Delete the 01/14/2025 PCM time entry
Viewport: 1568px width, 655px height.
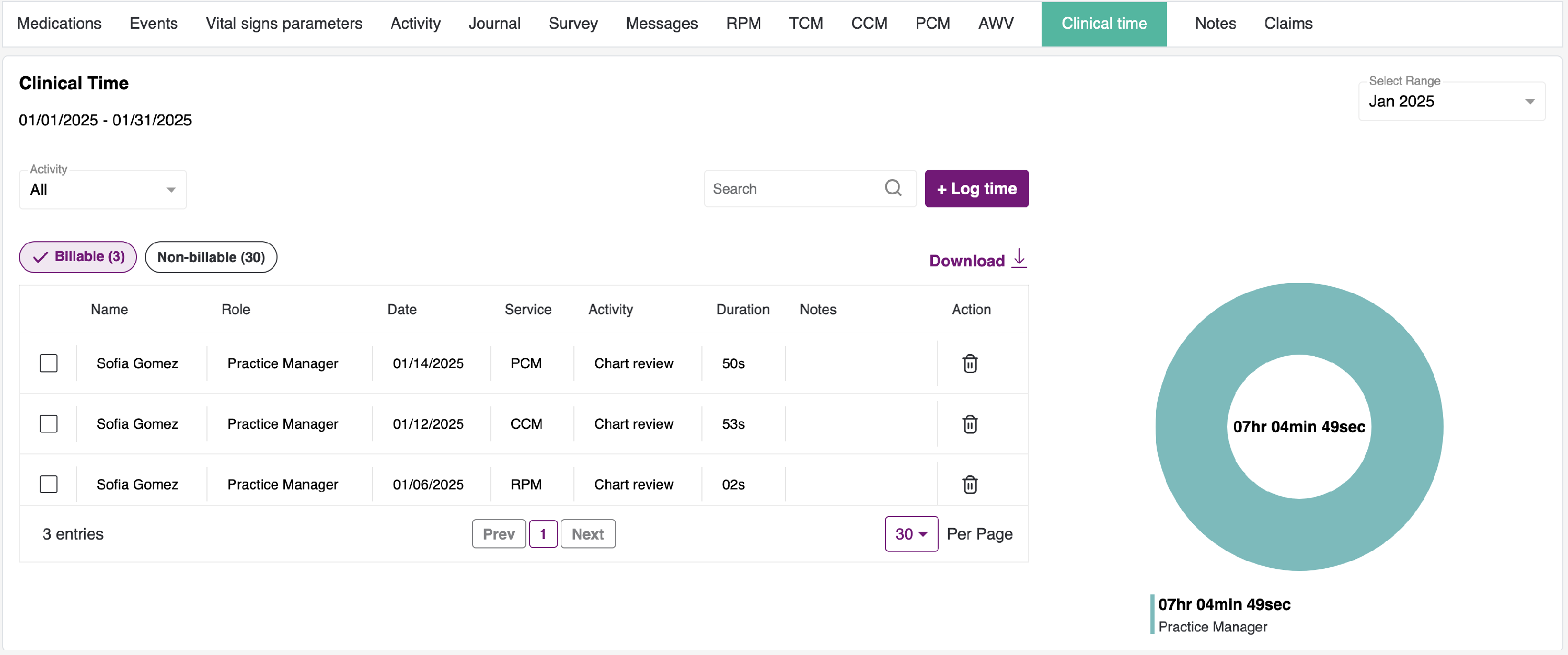pyautogui.click(x=970, y=363)
